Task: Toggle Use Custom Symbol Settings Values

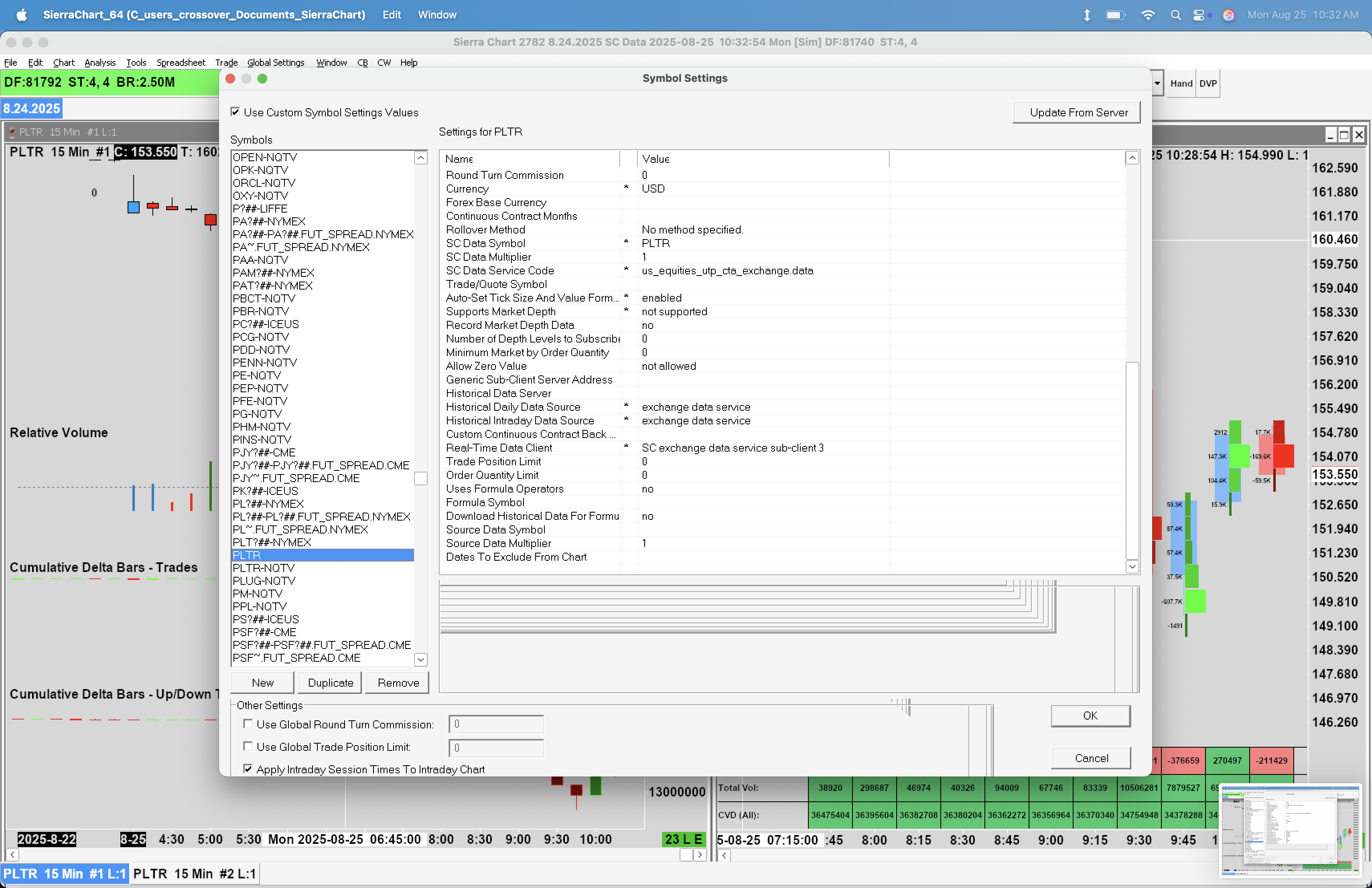Action: click(235, 112)
